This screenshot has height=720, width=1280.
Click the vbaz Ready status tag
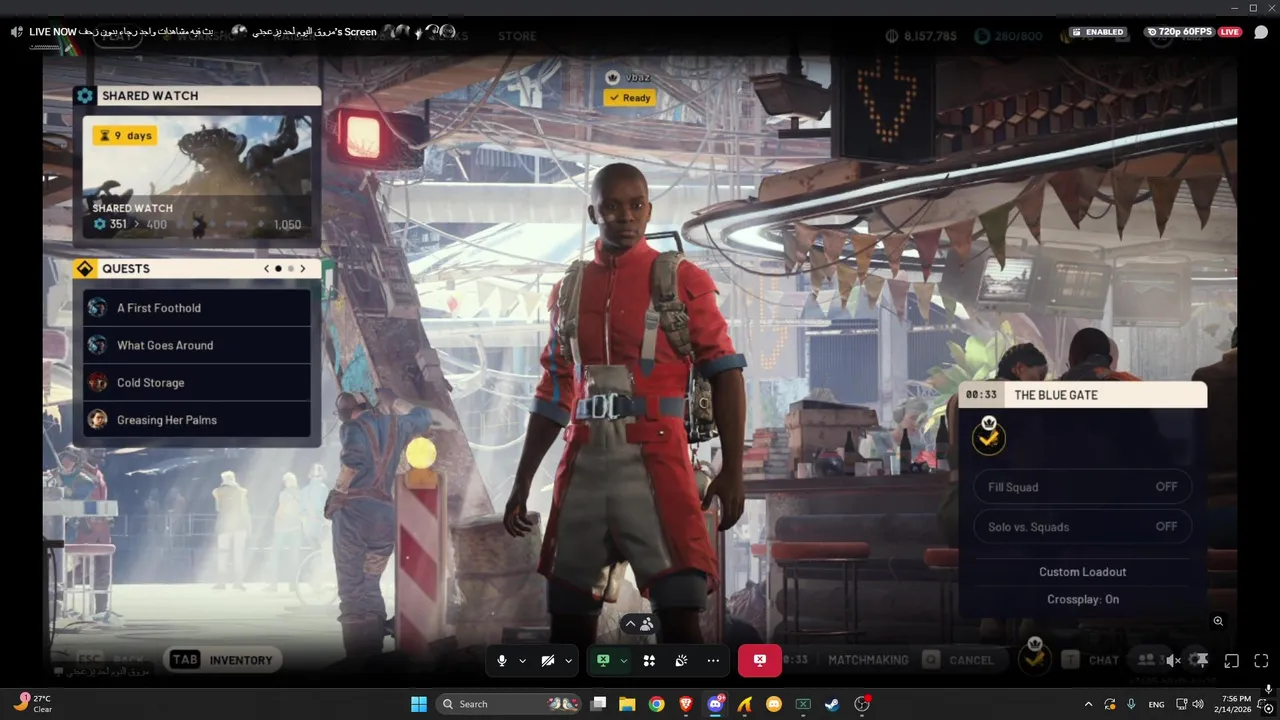629,98
